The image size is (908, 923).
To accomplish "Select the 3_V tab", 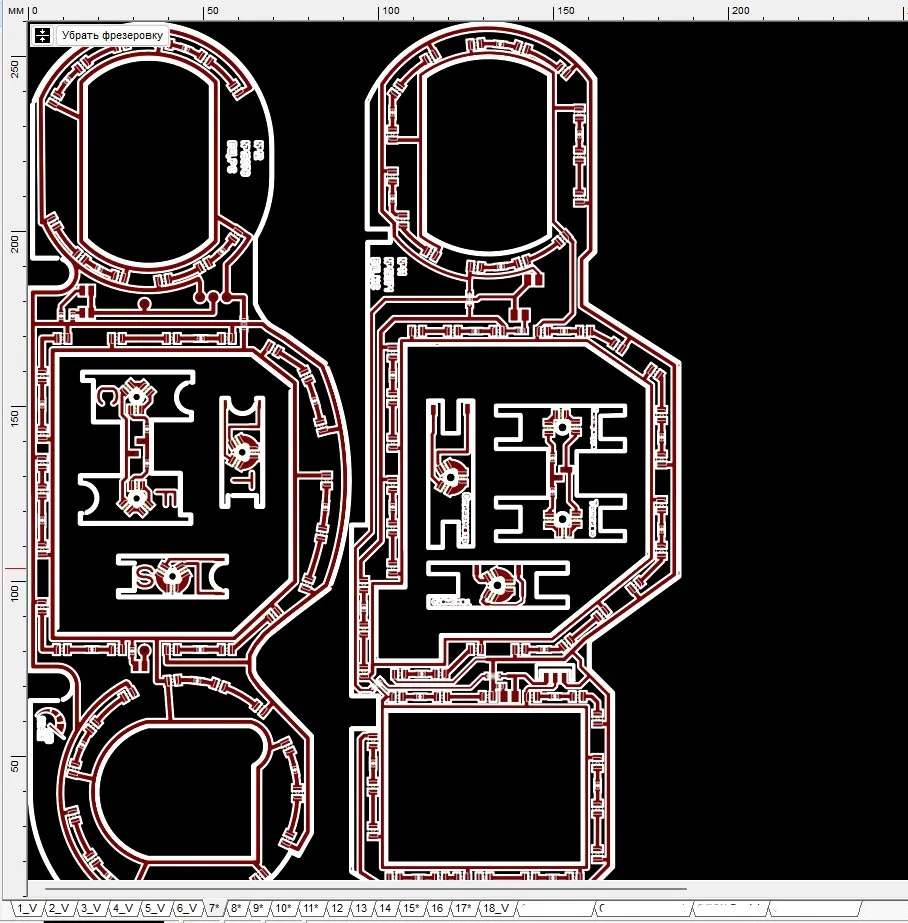I will tap(91, 909).
